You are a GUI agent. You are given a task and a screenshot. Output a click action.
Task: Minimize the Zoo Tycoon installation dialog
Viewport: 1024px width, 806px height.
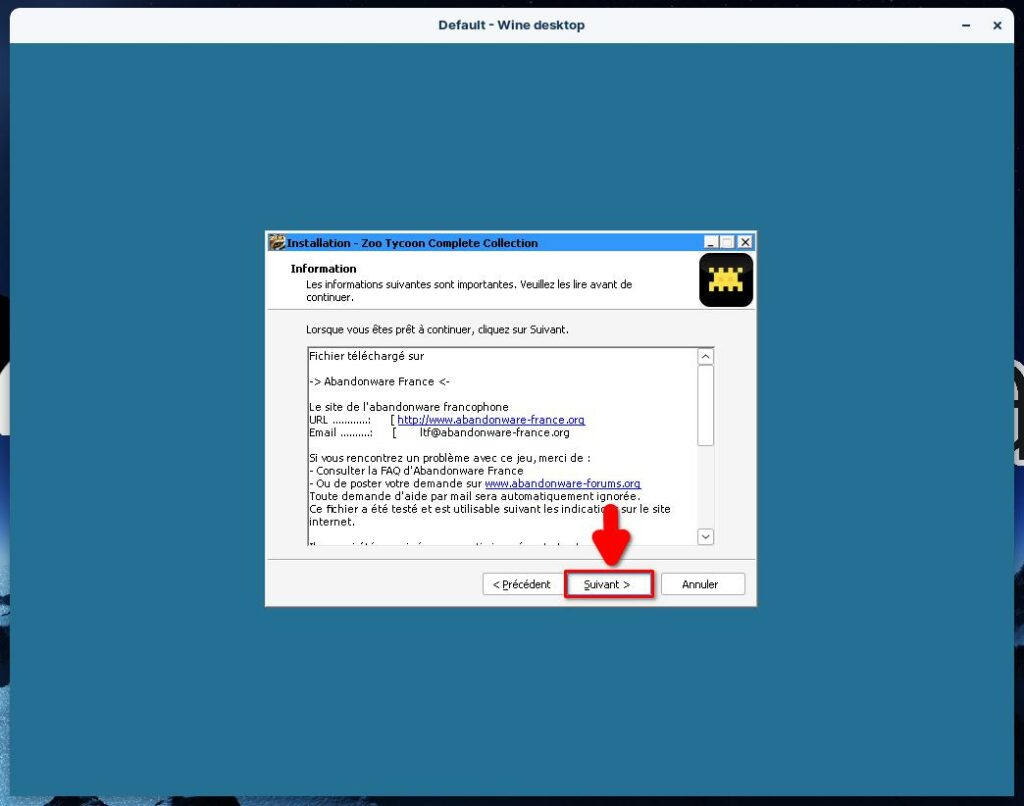tap(710, 242)
